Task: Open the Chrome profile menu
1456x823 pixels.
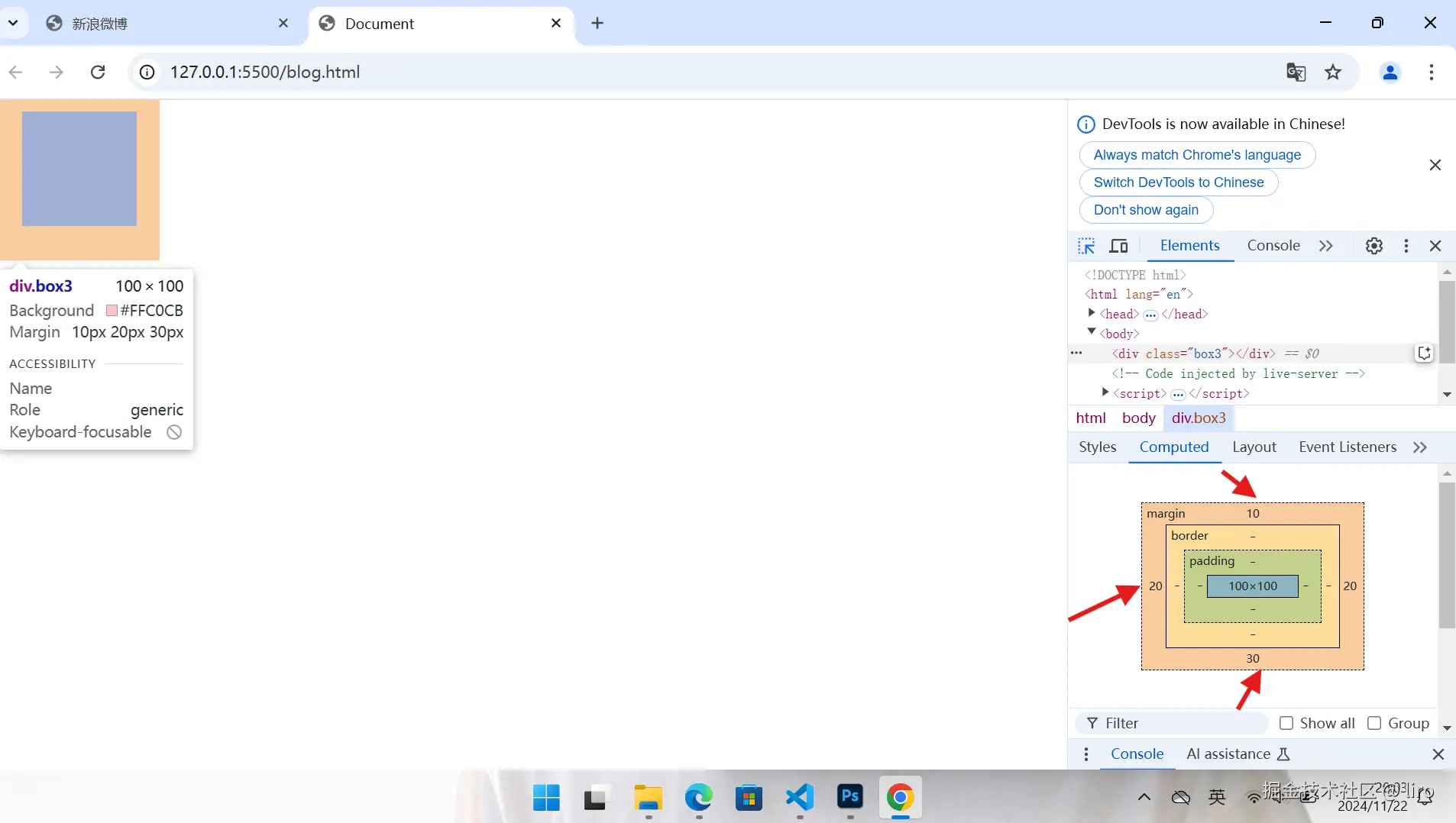Action: click(x=1390, y=72)
